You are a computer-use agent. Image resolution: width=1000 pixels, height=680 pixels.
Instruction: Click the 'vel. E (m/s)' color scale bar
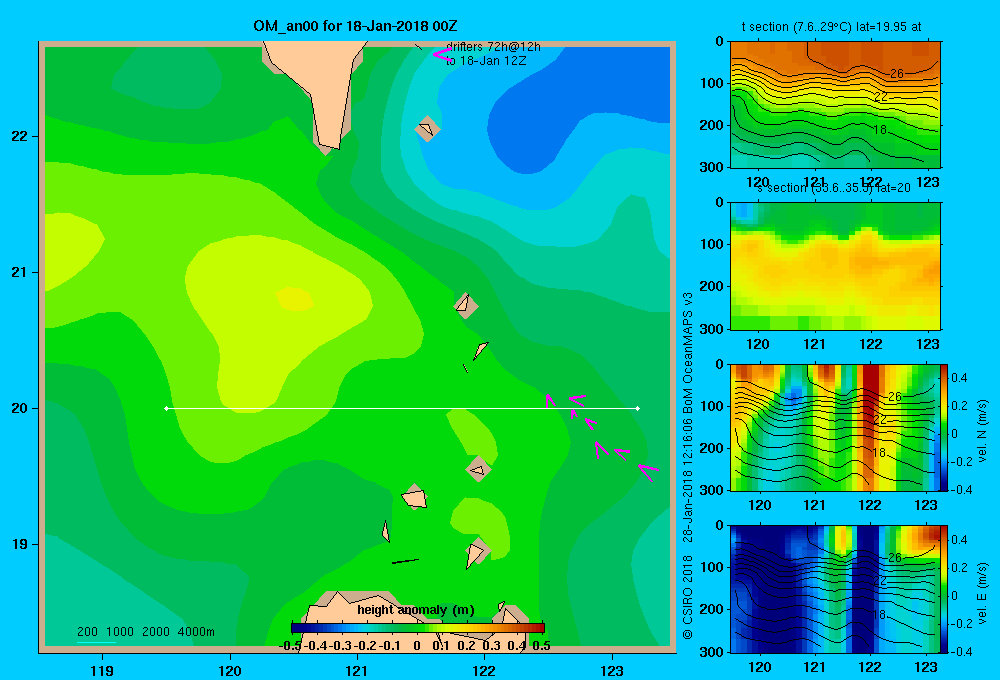[x=945, y=589]
